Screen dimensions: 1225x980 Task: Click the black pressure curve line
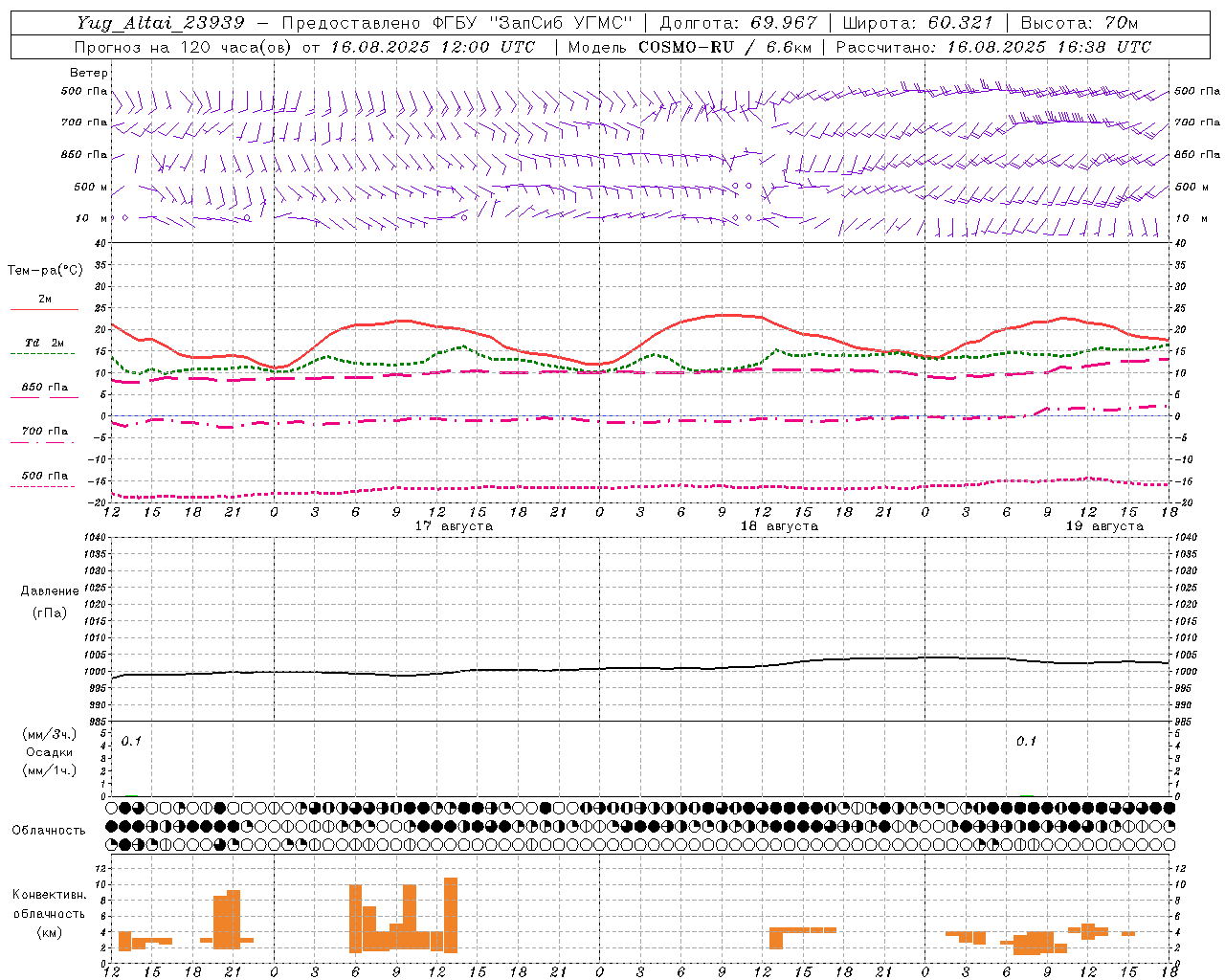click(640, 668)
